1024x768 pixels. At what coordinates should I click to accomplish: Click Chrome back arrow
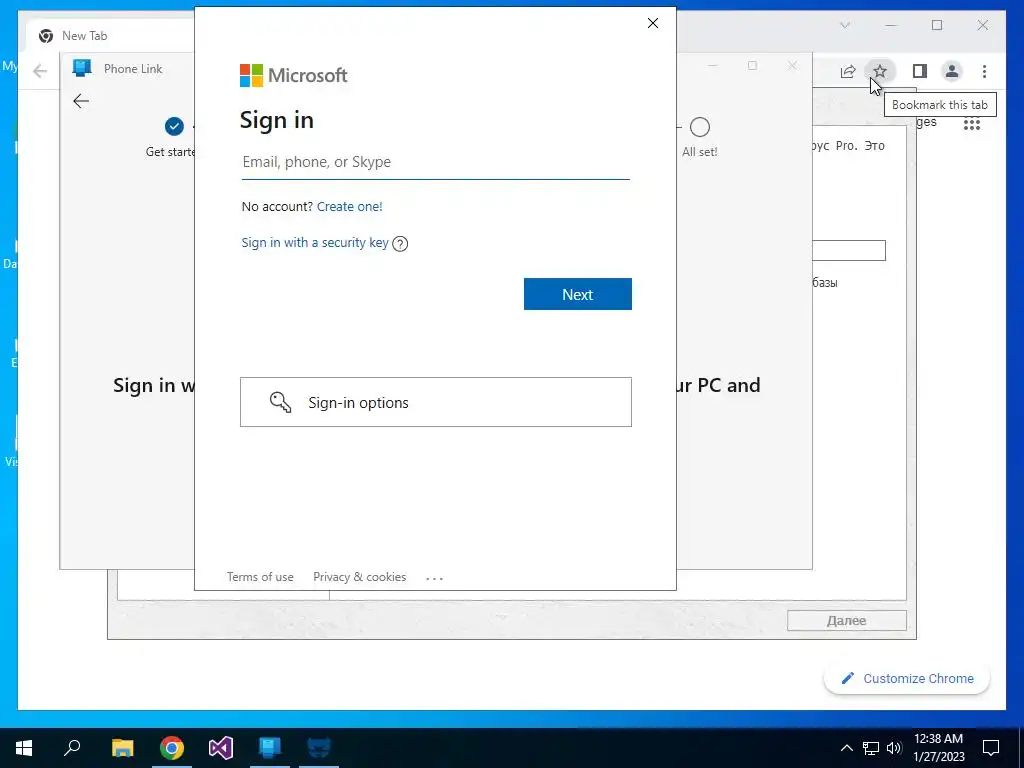tap(40, 71)
